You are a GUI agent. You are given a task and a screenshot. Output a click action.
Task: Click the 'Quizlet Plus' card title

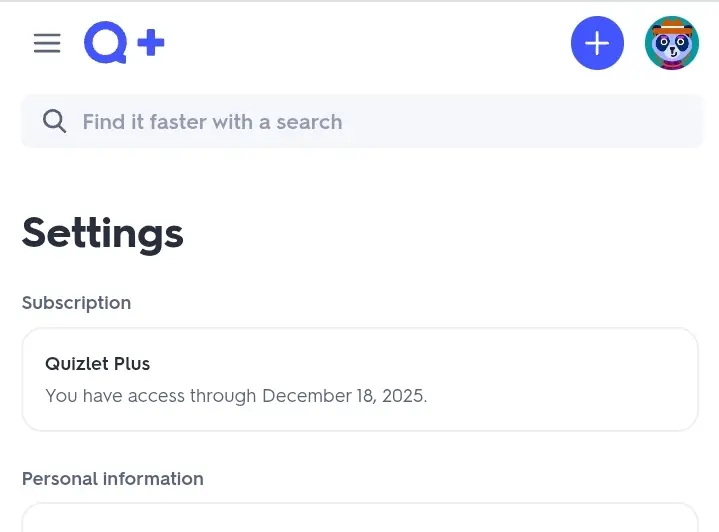(x=98, y=364)
